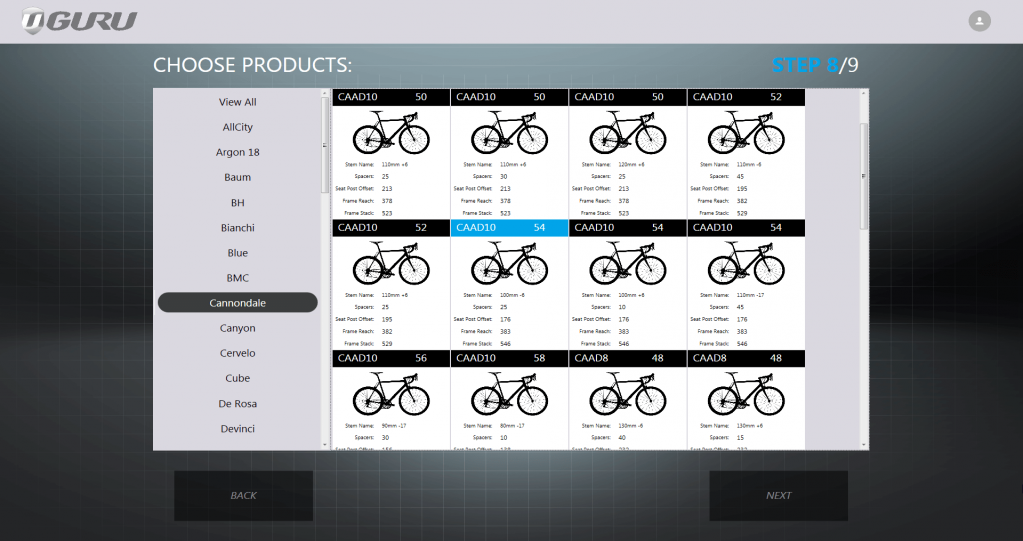The height and width of the screenshot is (541, 1023).
Task: Select CAAD8 48 with 40 spacers
Action: pos(627,393)
